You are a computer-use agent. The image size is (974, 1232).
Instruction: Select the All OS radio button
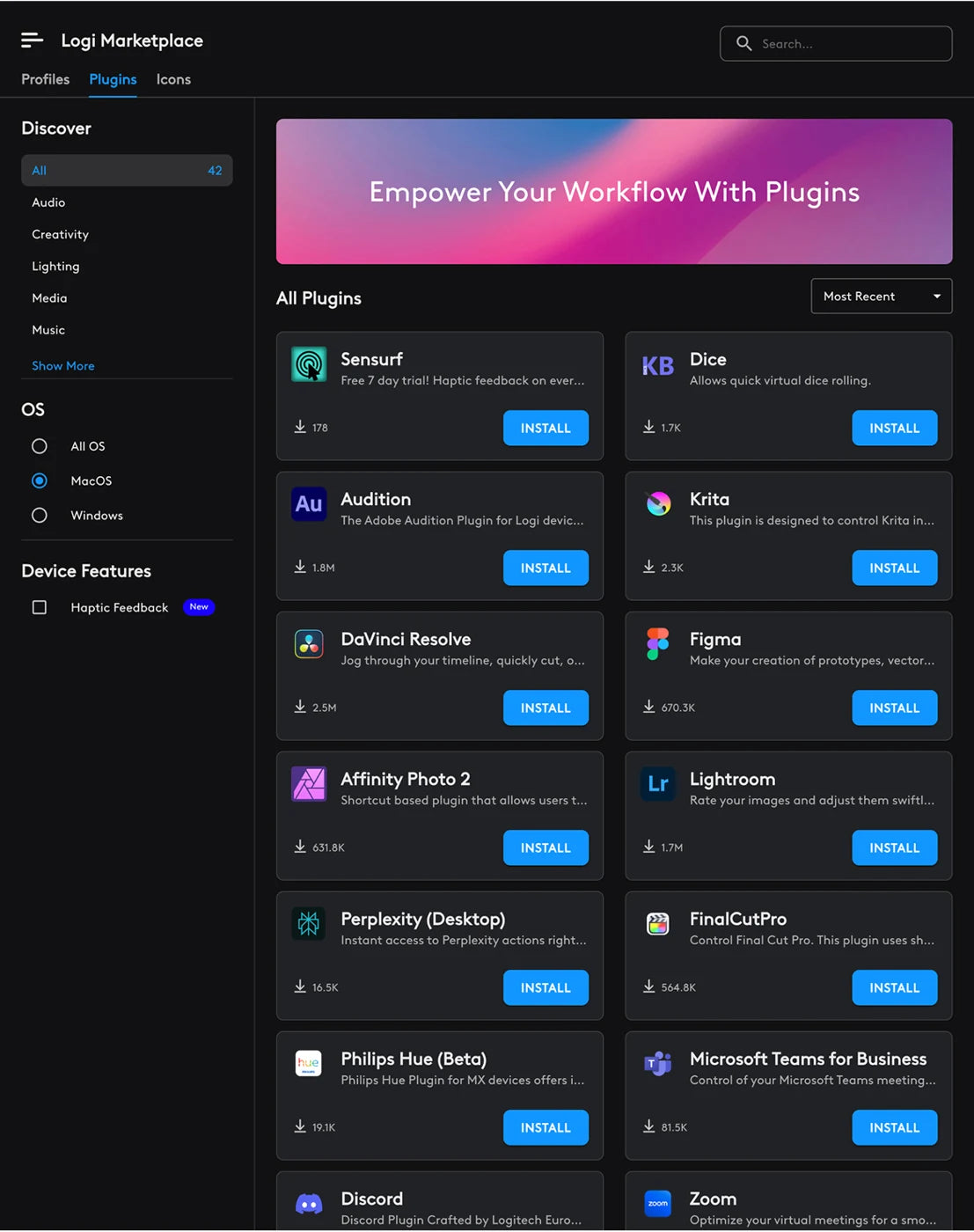pos(39,446)
